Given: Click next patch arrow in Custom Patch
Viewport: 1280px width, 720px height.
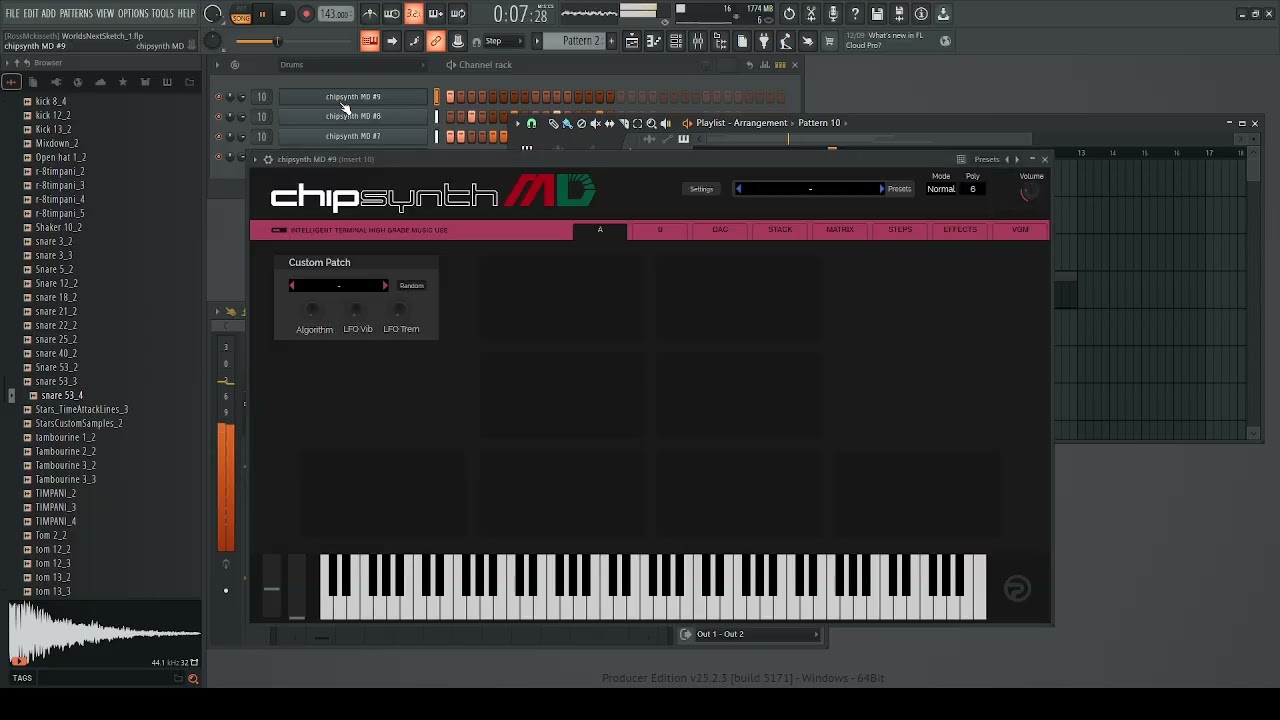Looking at the screenshot, I should [x=385, y=286].
